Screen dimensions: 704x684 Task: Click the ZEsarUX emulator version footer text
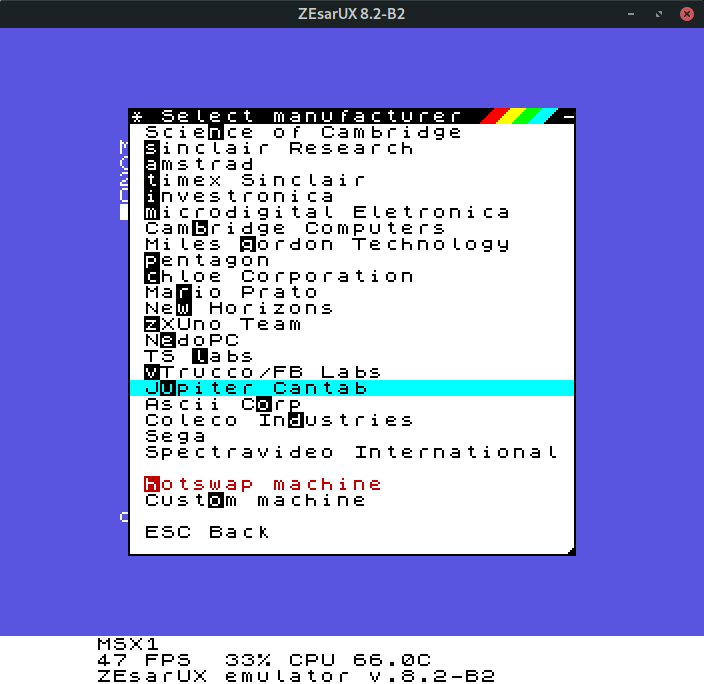[296, 676]
